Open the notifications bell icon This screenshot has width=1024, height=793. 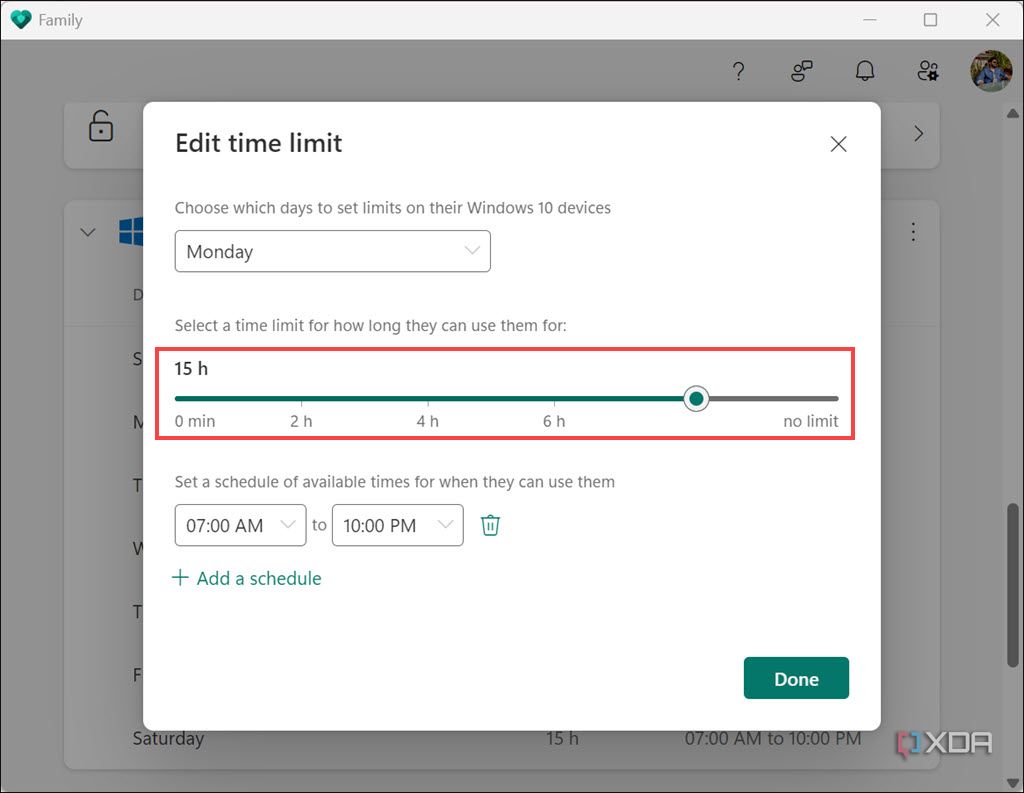pyautogui.click(x=864, y=71)
